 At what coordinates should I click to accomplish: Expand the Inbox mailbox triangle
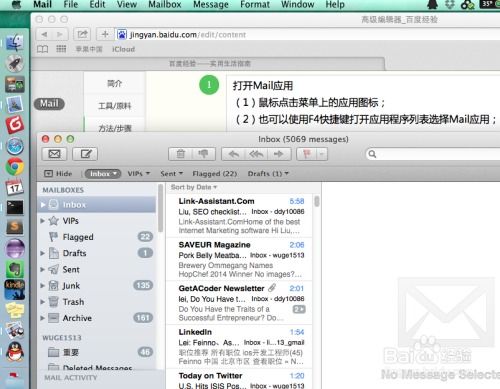pos(43,205)
